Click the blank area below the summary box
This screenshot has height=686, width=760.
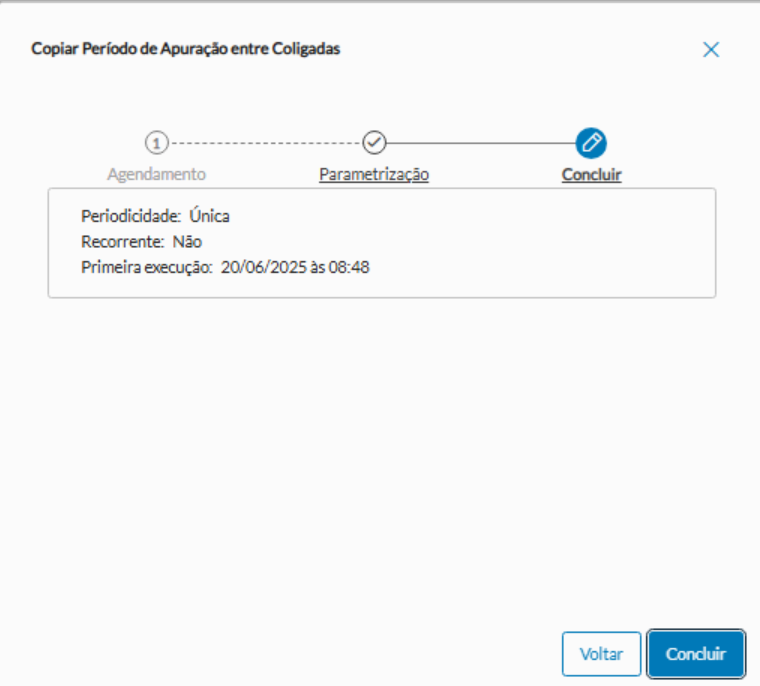[x=380, y=450]
